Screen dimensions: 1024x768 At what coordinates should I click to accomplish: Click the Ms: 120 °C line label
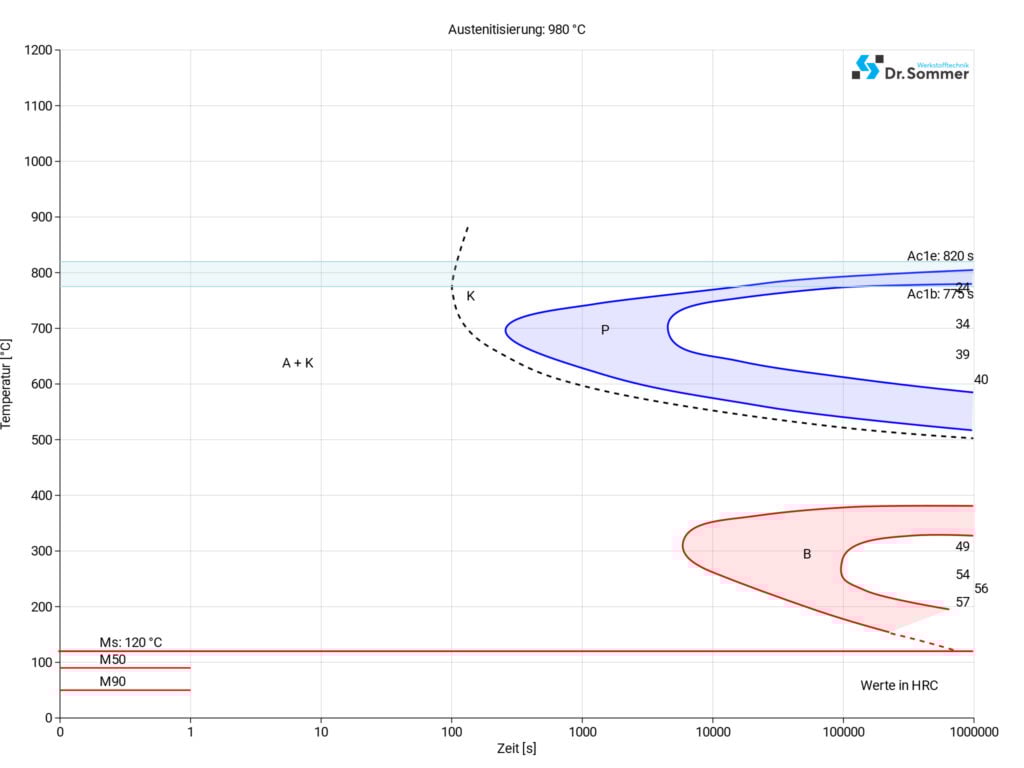pos(130,642)
